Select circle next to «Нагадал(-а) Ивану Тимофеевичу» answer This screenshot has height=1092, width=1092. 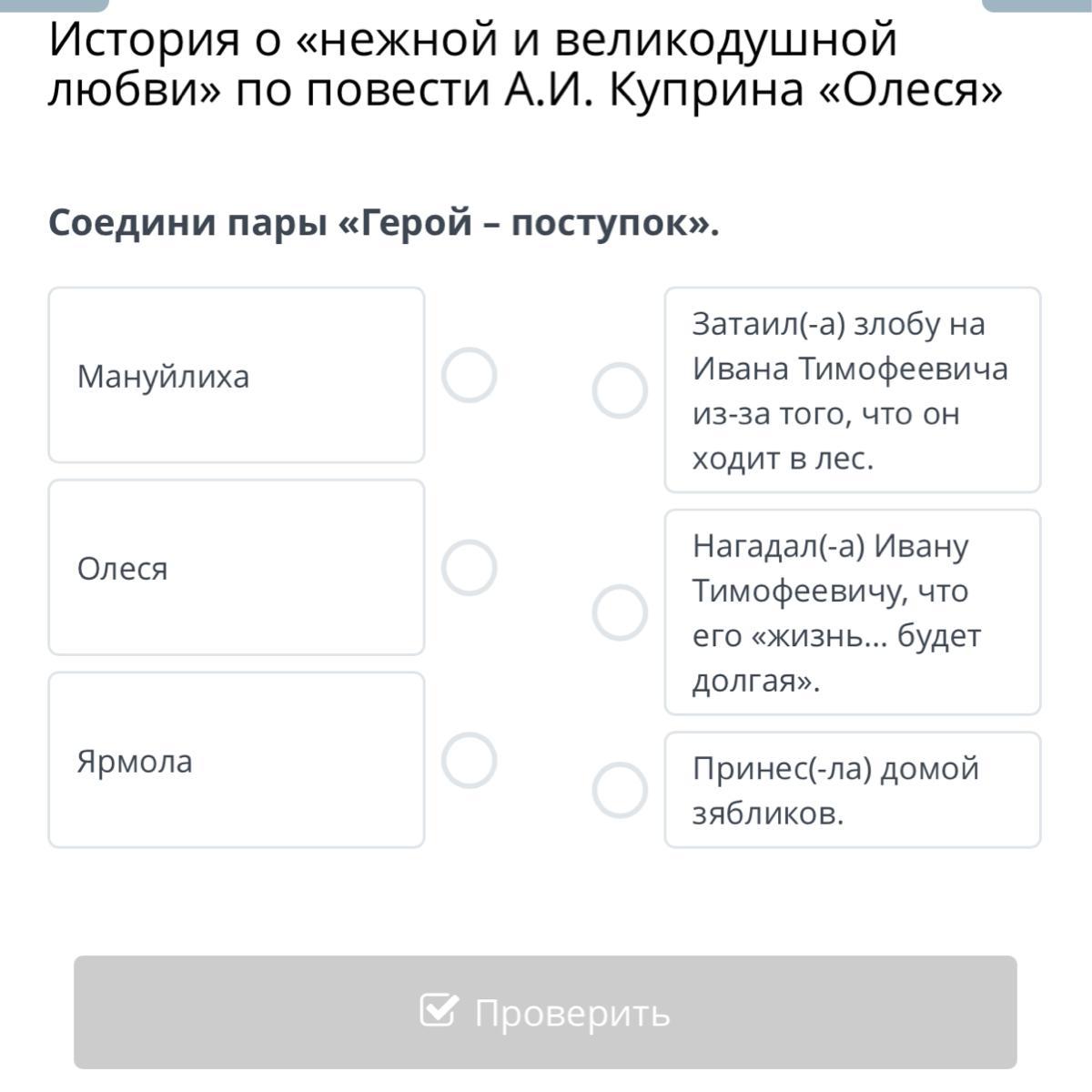tap(620, 612)
